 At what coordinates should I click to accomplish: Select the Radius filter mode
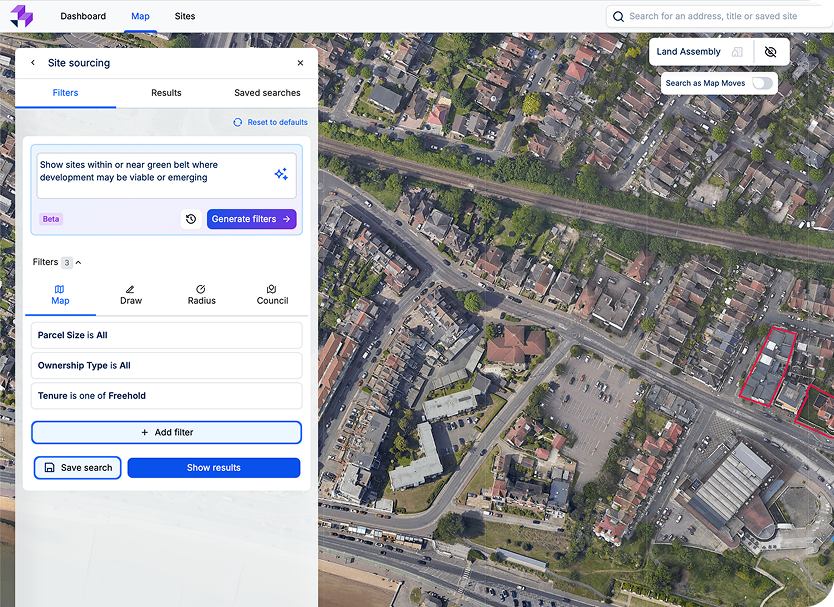coord(201,295)
